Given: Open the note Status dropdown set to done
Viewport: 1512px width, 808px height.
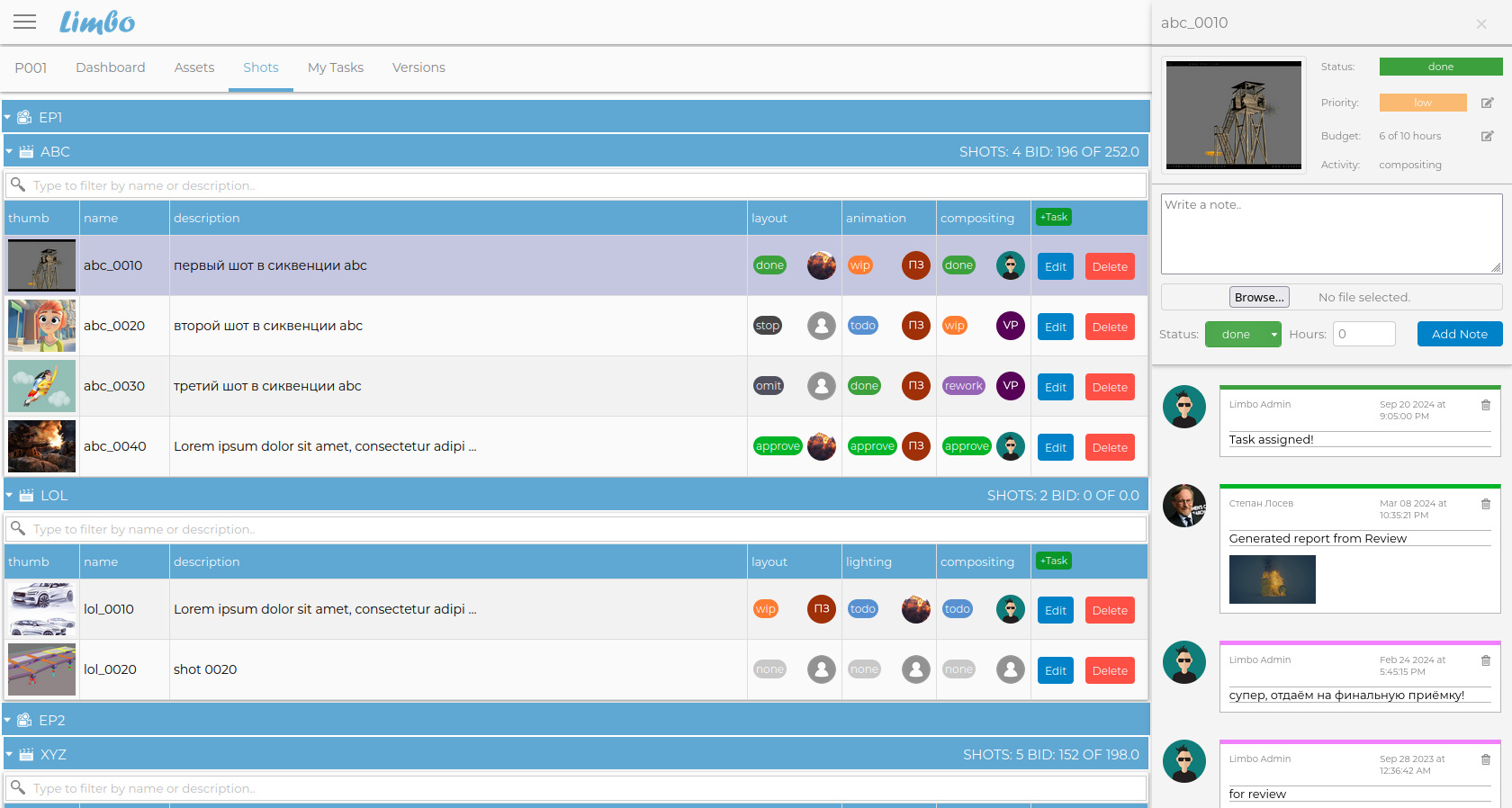Looking at the screenshot, I should 1243,335.
